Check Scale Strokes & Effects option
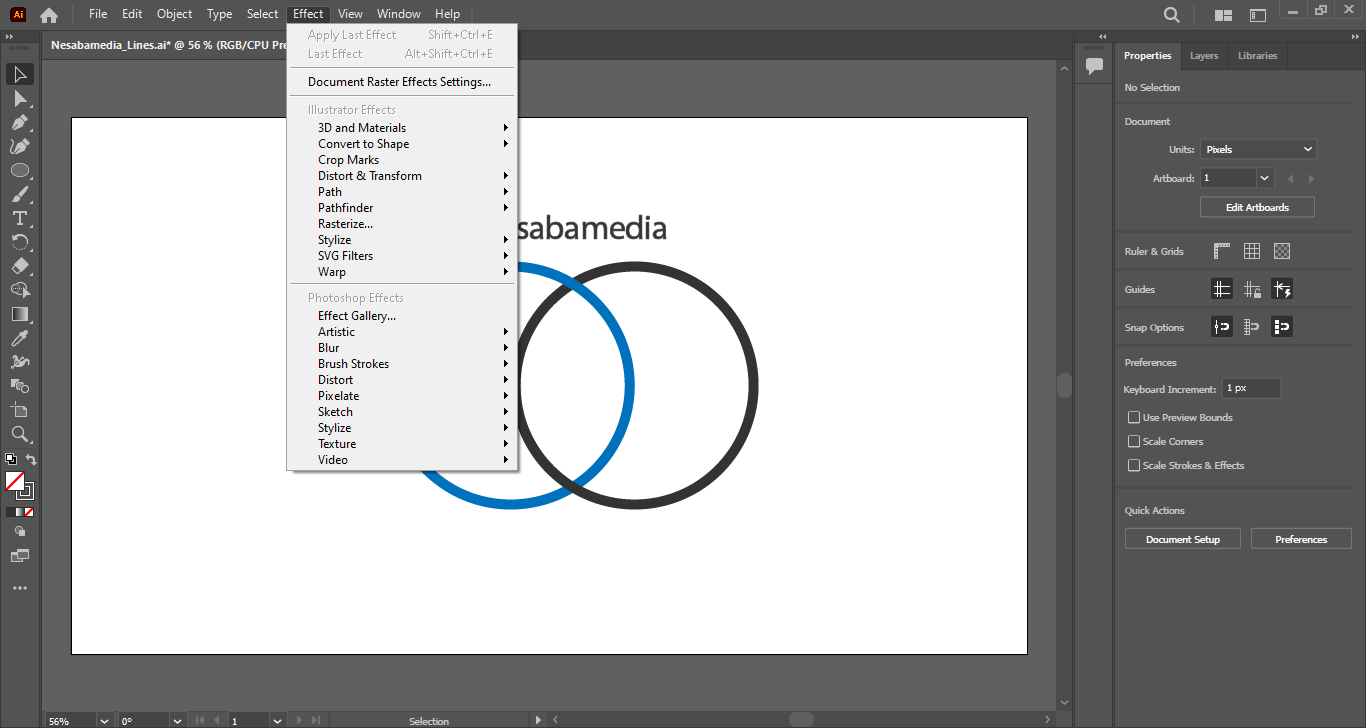The width and height of the screenshot is (1366, 728). (x=1134, y=465)
